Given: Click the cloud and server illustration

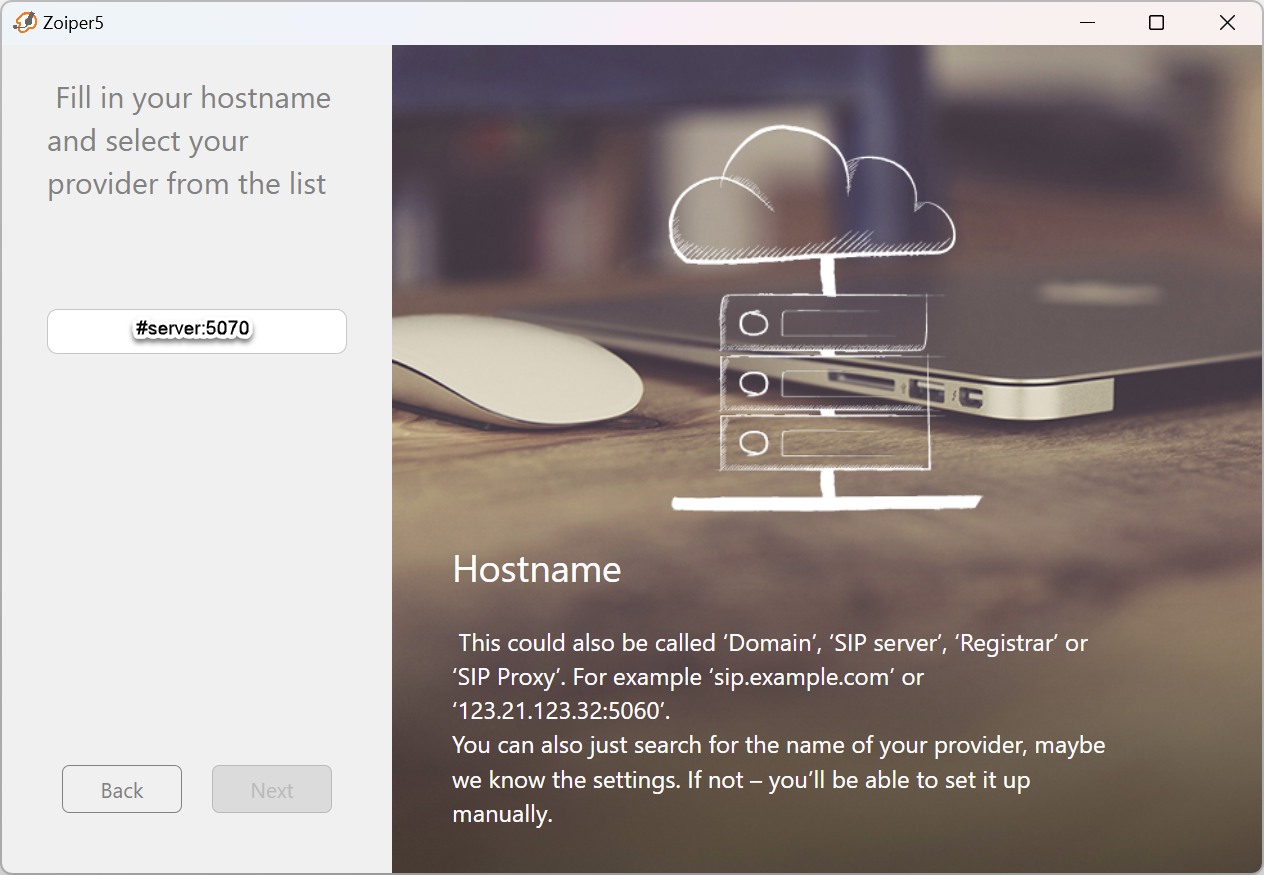Looking at the screenshot, I should tap(820, 300).
